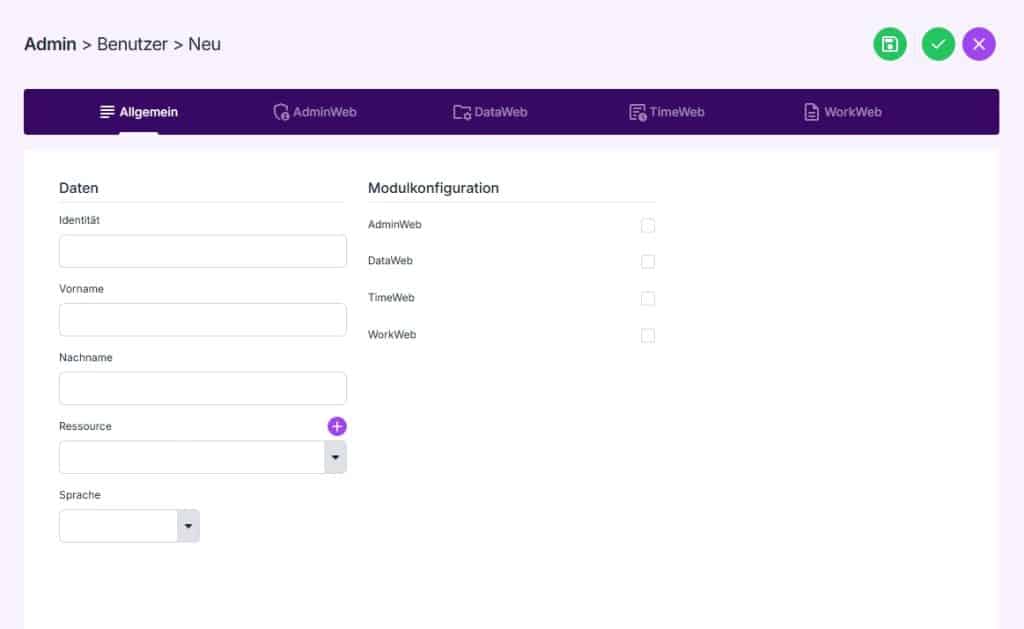Click the WorkWeb document icon
The width and height of the screenshot is (1024, 629).
(x=811, y=112)
